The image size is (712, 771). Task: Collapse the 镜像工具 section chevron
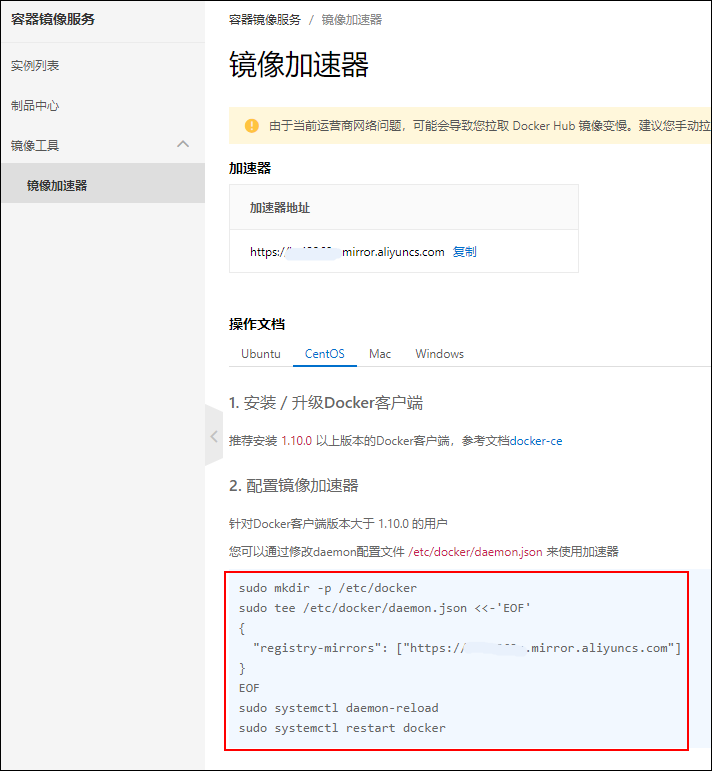(183, 144)
